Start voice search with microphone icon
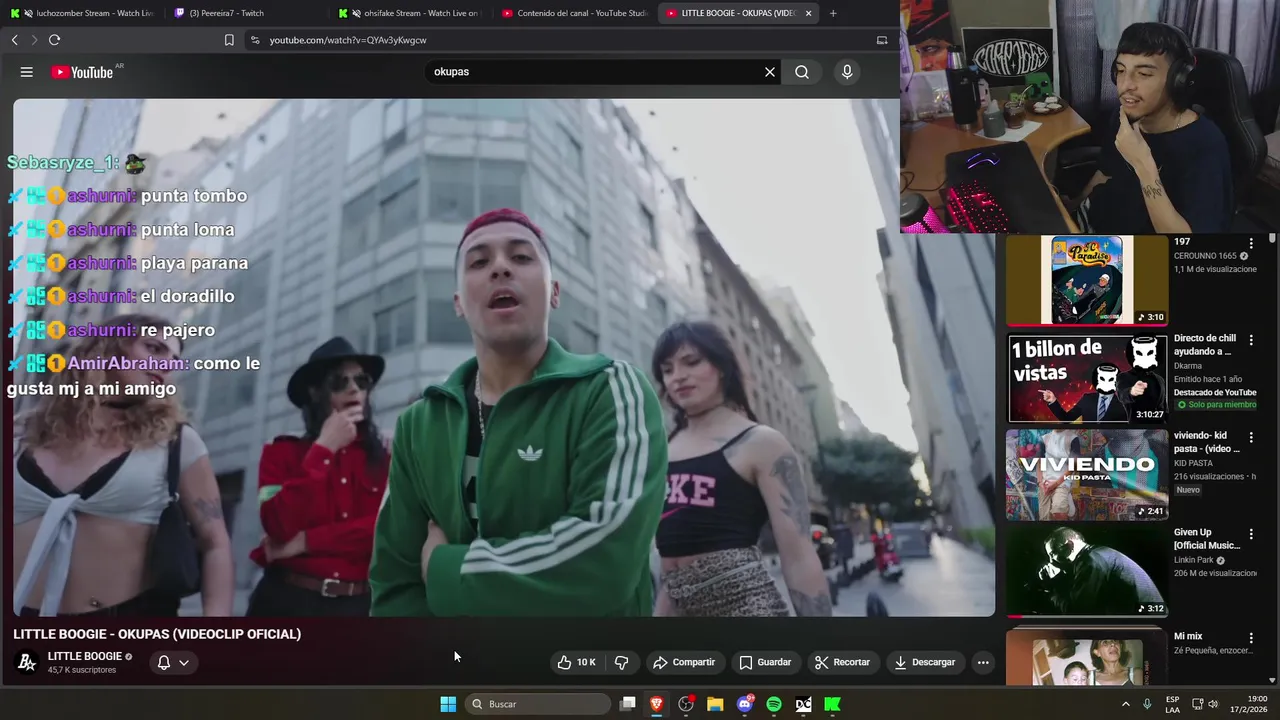This screenshot has height=720, width=1280. click(x=847, y=72)
